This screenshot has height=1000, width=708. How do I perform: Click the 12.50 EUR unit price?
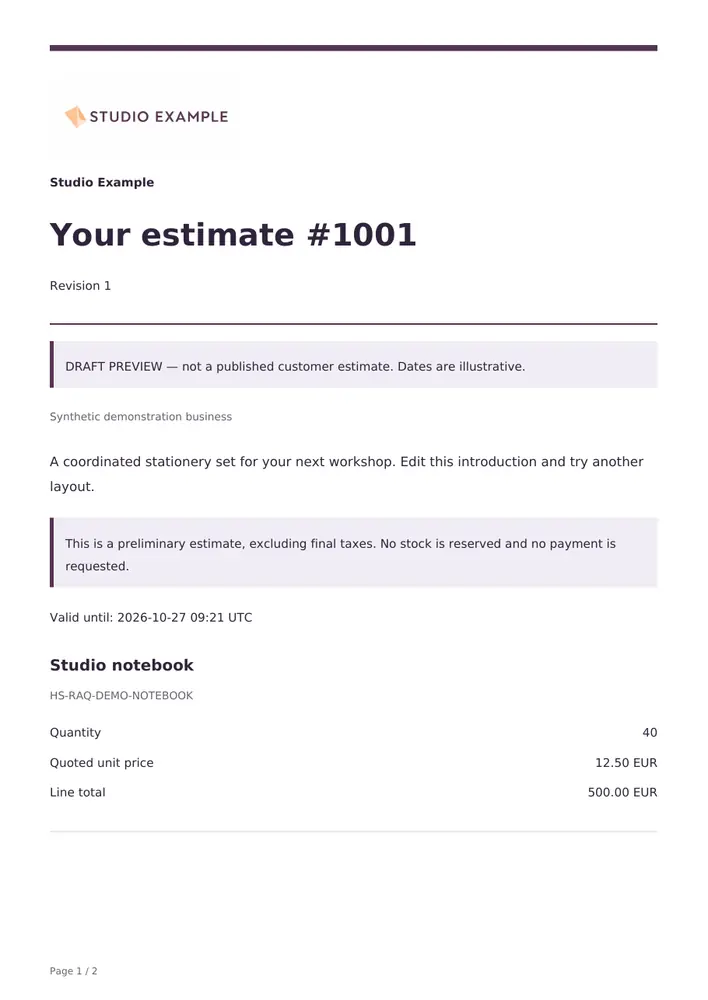point(626,763)
